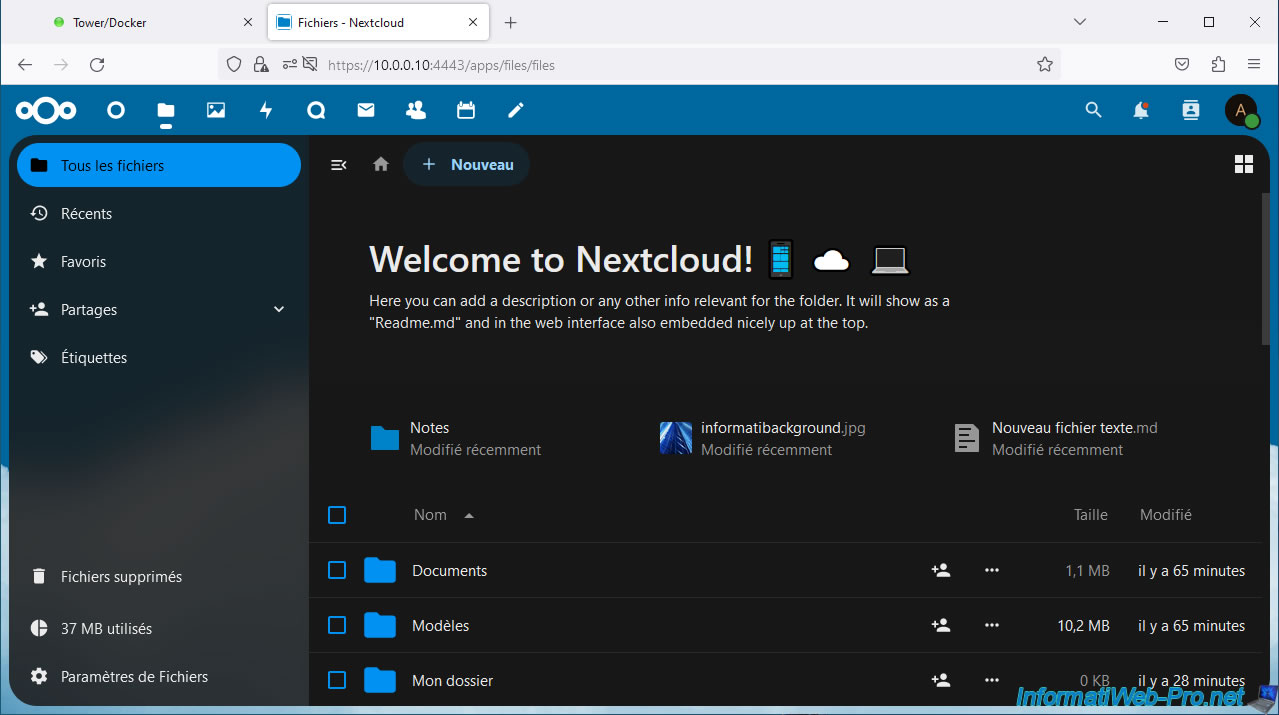Open the Modèles row actions menu
Screen dimensions: 1279x715
click(x=991, y=625)
